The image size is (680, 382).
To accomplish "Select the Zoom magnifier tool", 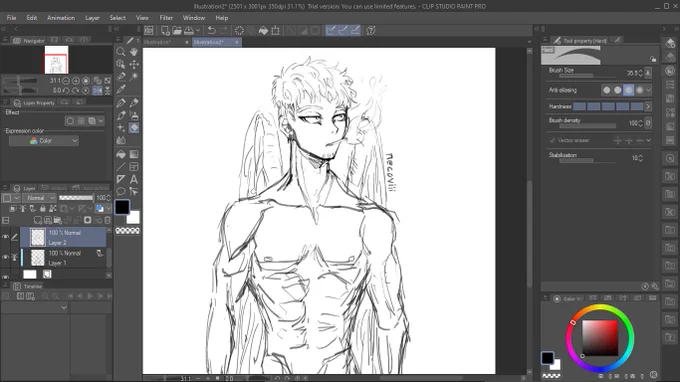I will 121,52.
